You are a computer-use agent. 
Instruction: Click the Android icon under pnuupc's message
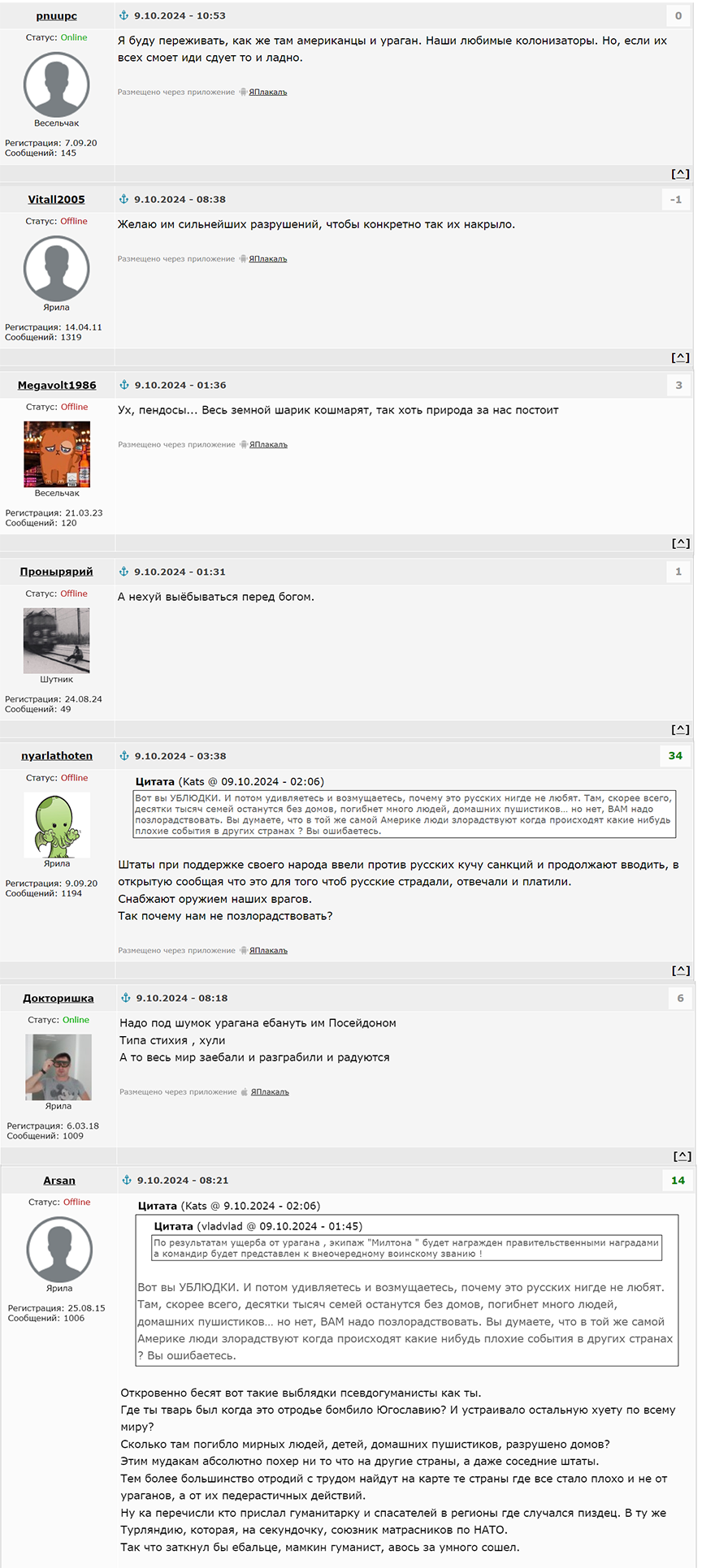[243, 93]
